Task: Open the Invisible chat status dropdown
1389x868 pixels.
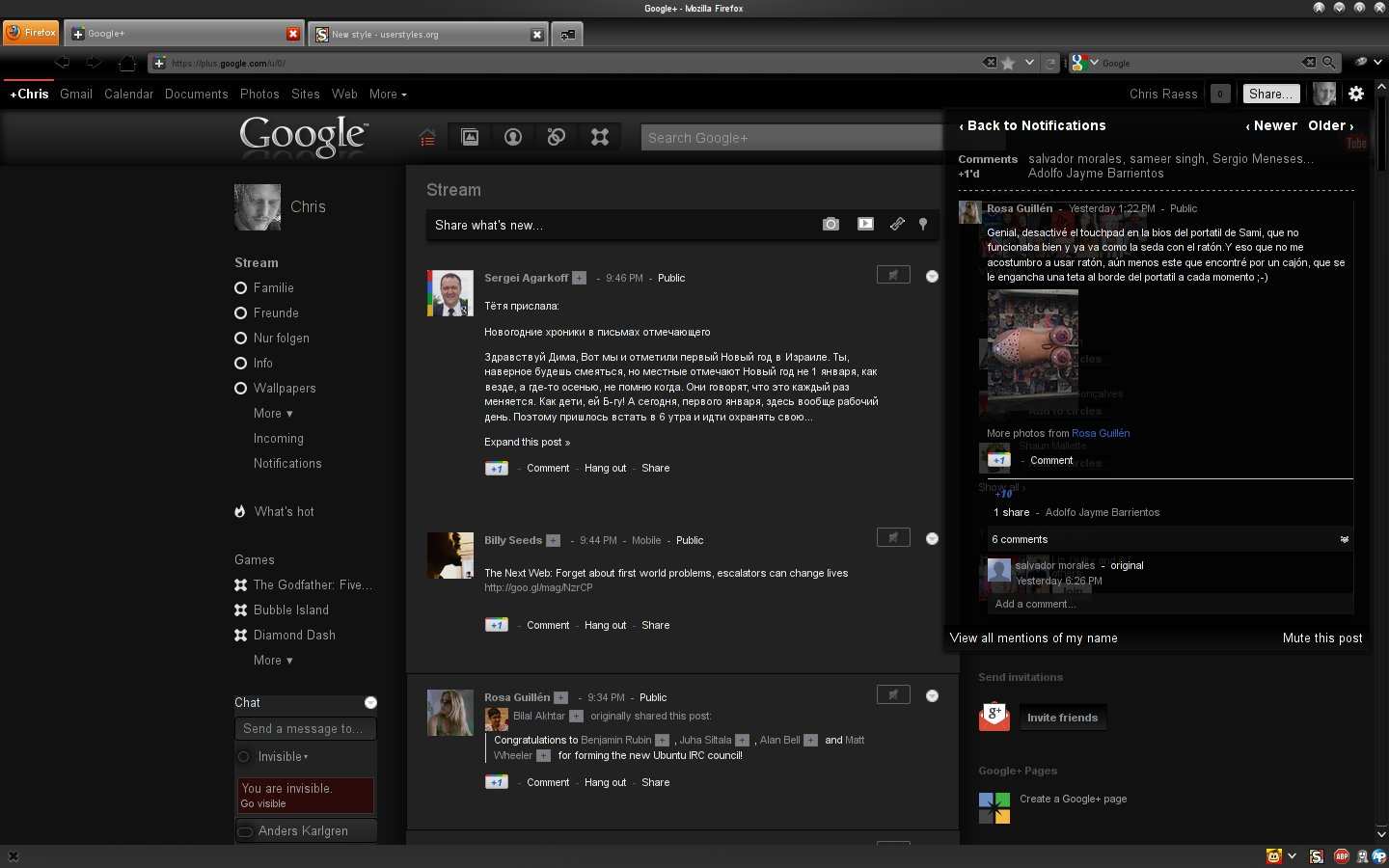Action: click(x=283, y=756)
